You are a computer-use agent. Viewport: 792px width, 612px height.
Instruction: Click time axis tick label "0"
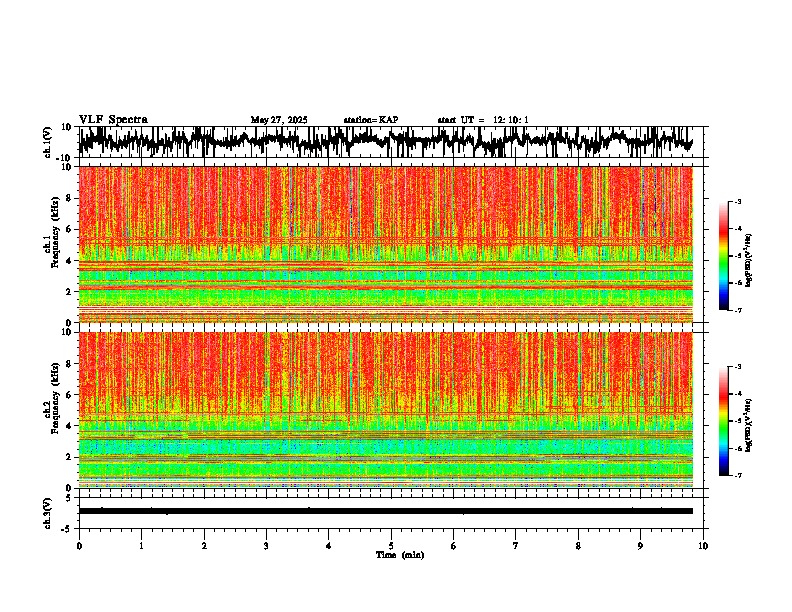(x=79, y=546)
